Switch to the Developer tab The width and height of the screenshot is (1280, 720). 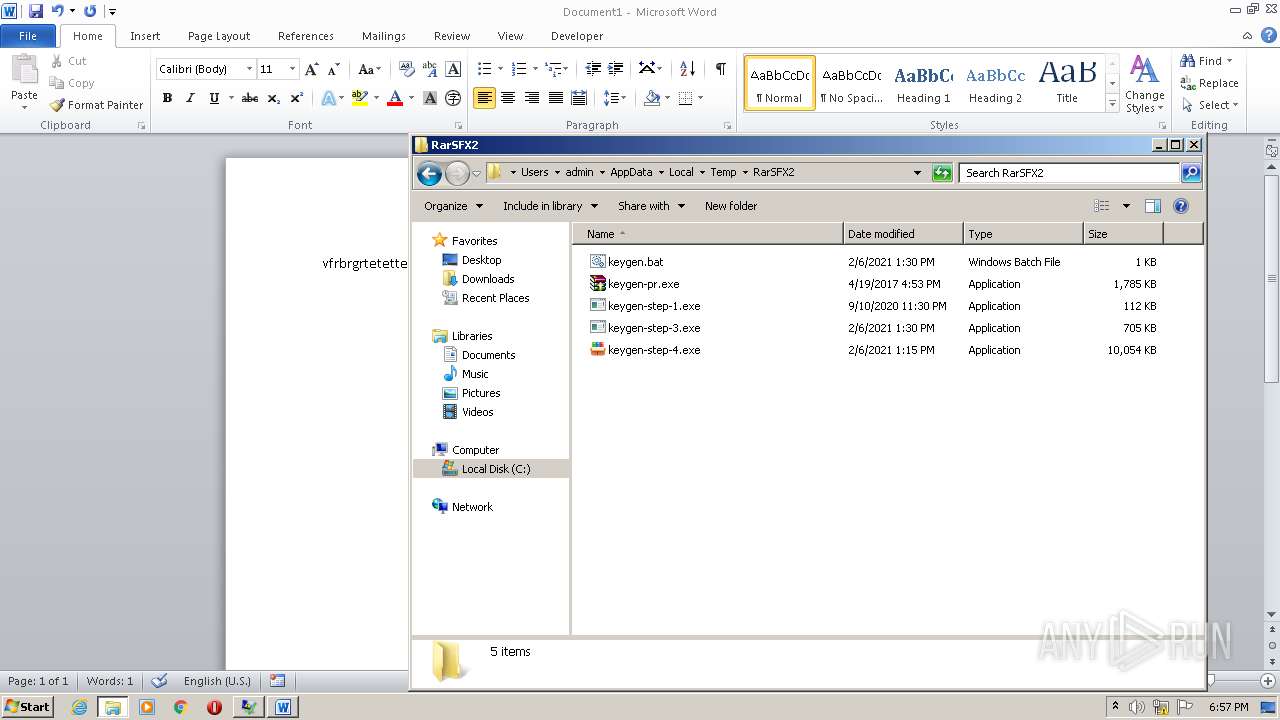point(577,36)
